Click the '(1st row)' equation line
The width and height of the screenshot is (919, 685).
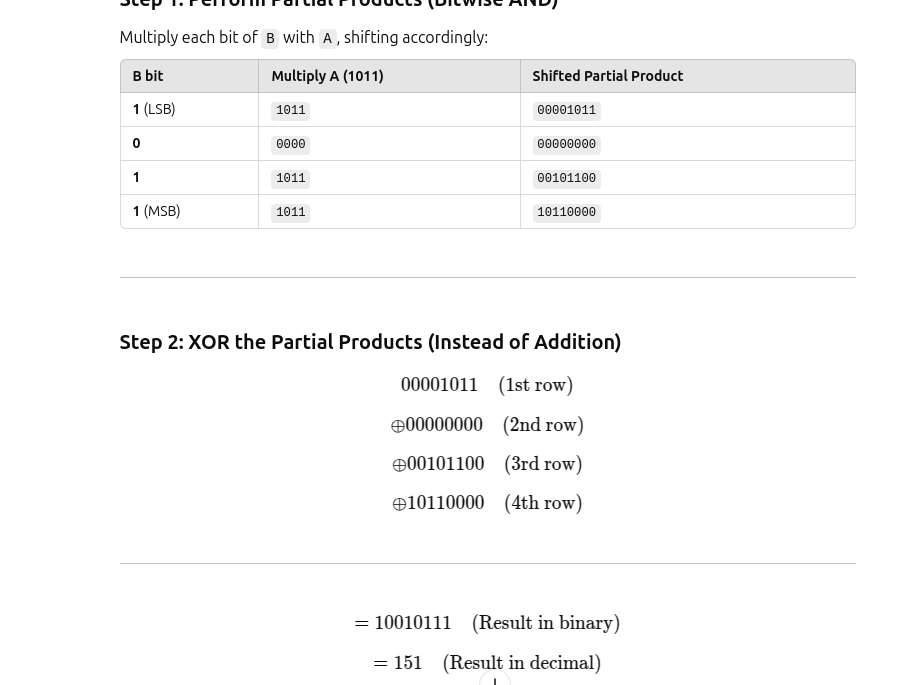tap(487, 385)
